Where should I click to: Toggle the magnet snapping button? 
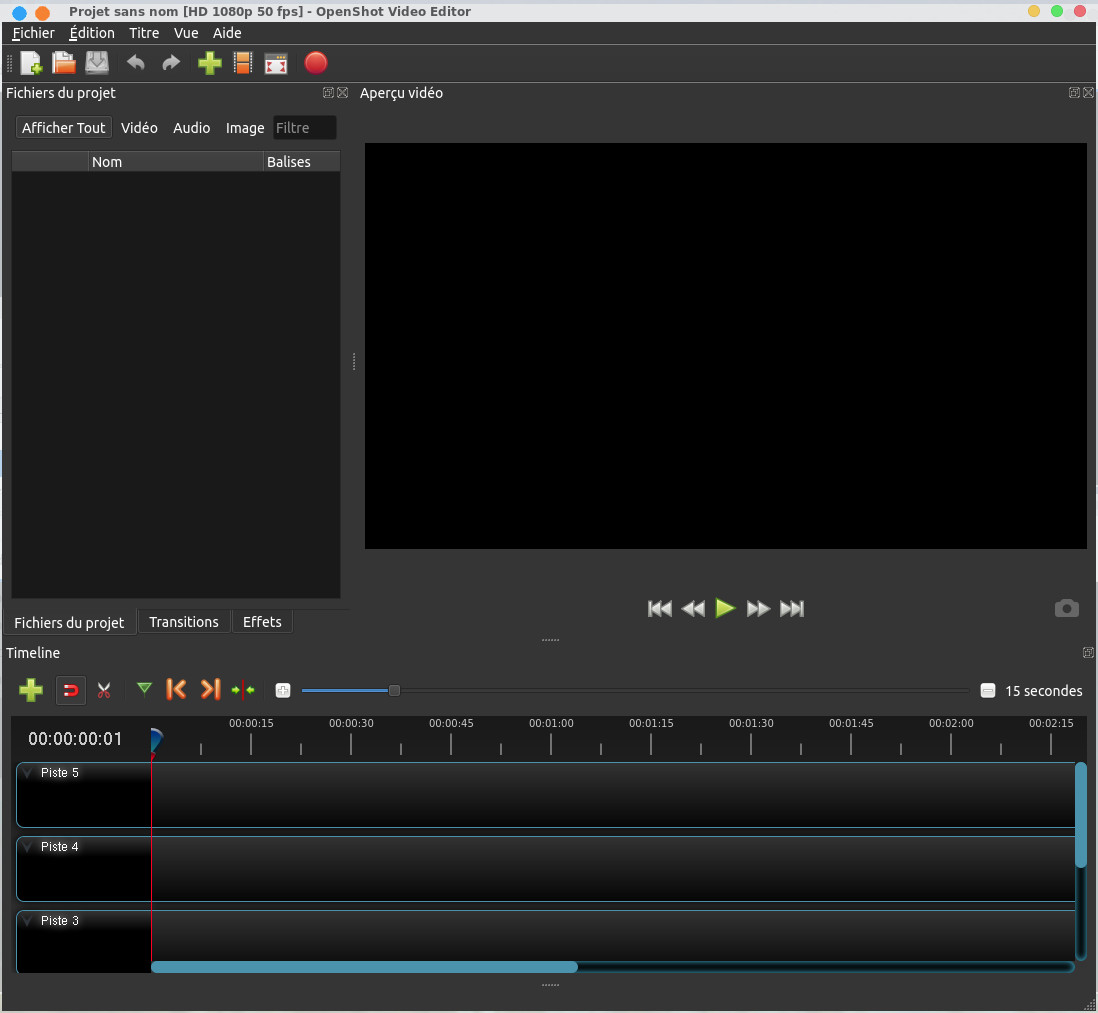[x=71, y=690]
